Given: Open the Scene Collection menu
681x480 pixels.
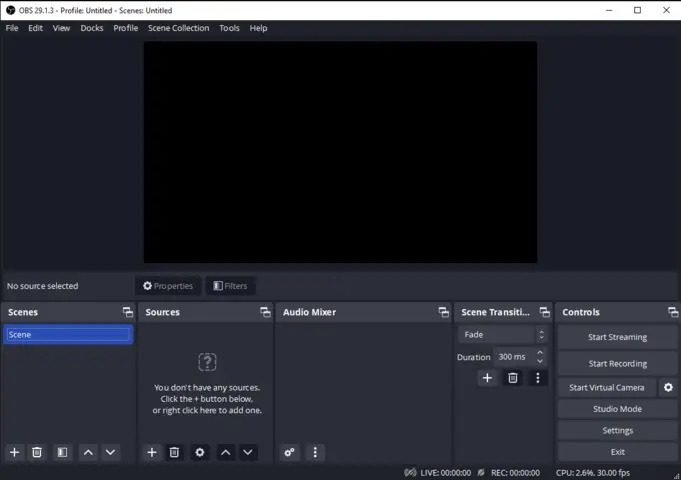Looking at the screenshot, I should pyautogui.click(x=179, y=28).
